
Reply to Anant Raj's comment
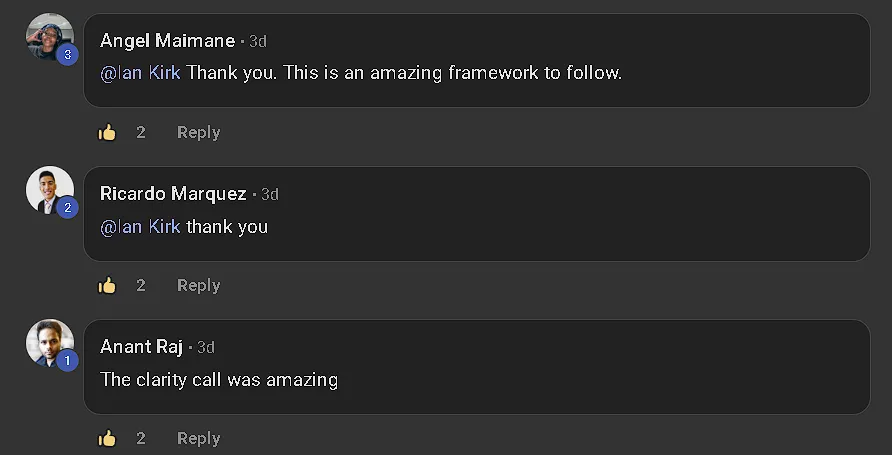pyautogui.click(x=199, y=439)
